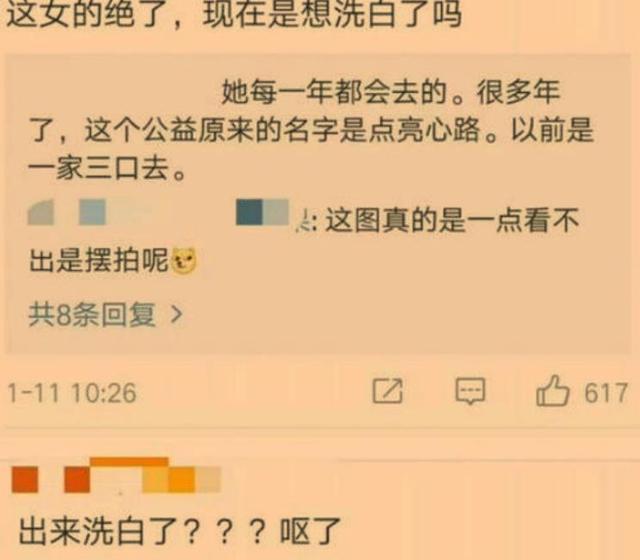Open the comment reply bubble icon
Viewport: 640px width, 560px height.
pyautogui.click(x=470, y=391)
